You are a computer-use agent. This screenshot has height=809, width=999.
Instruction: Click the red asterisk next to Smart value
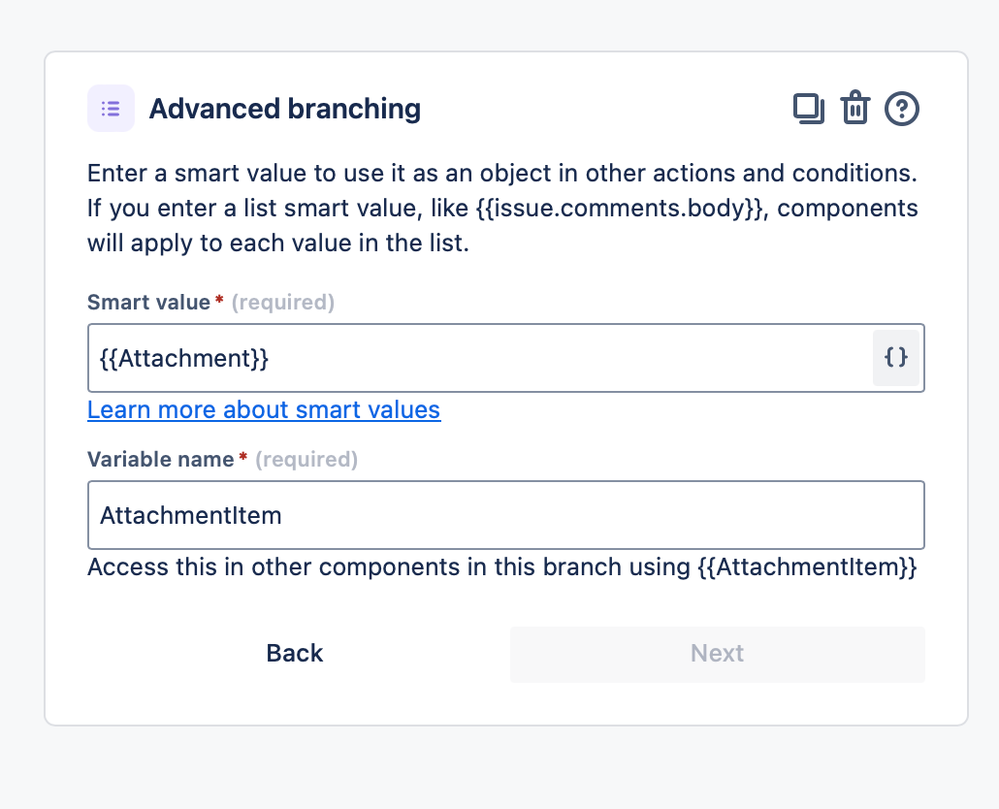(x=219, y=300)
